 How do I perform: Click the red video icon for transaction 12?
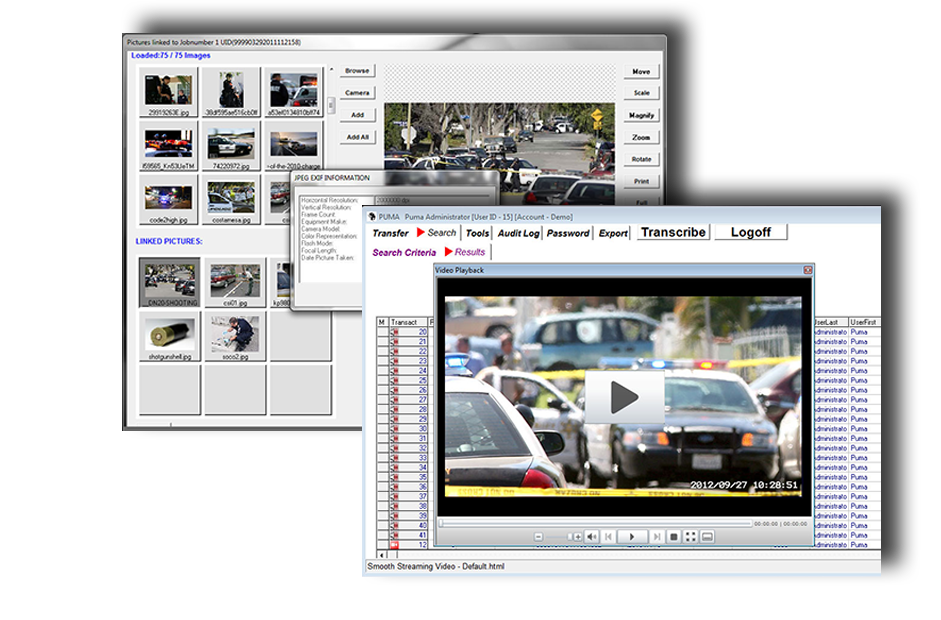point(395,545)
